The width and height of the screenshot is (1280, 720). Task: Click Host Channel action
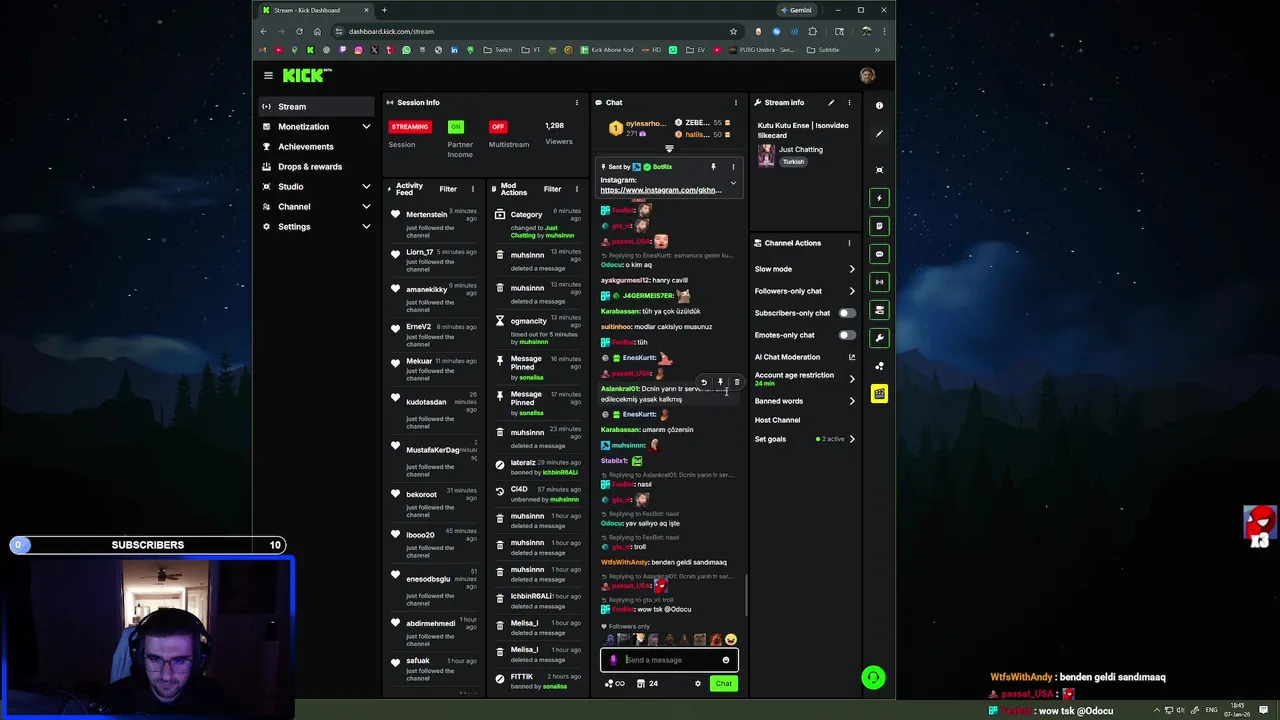(x=777, y=420)
